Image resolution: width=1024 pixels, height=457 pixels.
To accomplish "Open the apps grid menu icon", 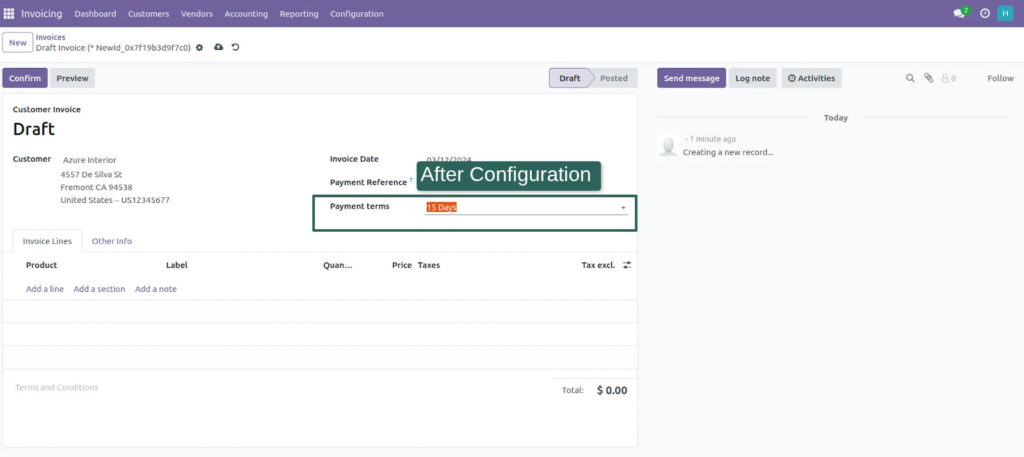I will [9, 14].
